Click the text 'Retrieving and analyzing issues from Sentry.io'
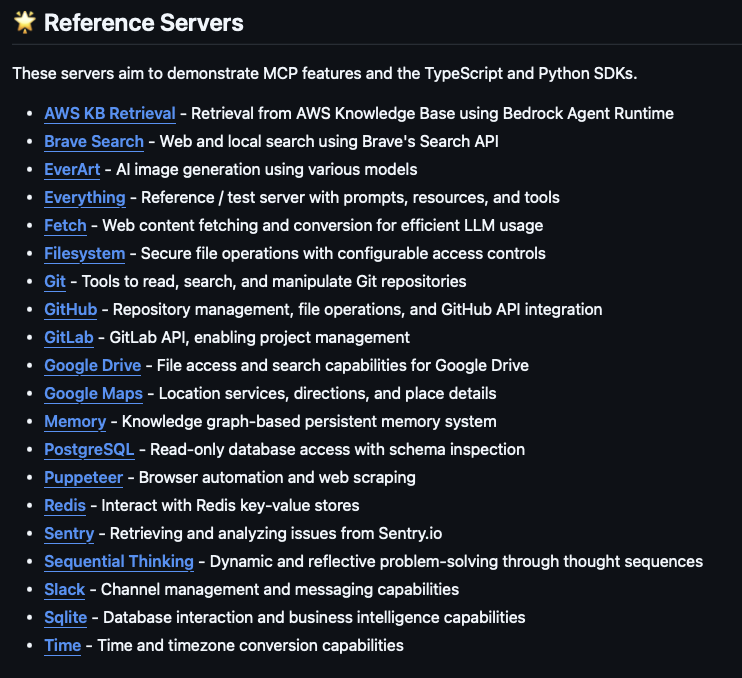The width and height of the screenshot is (742, 678). pos(276,533)
